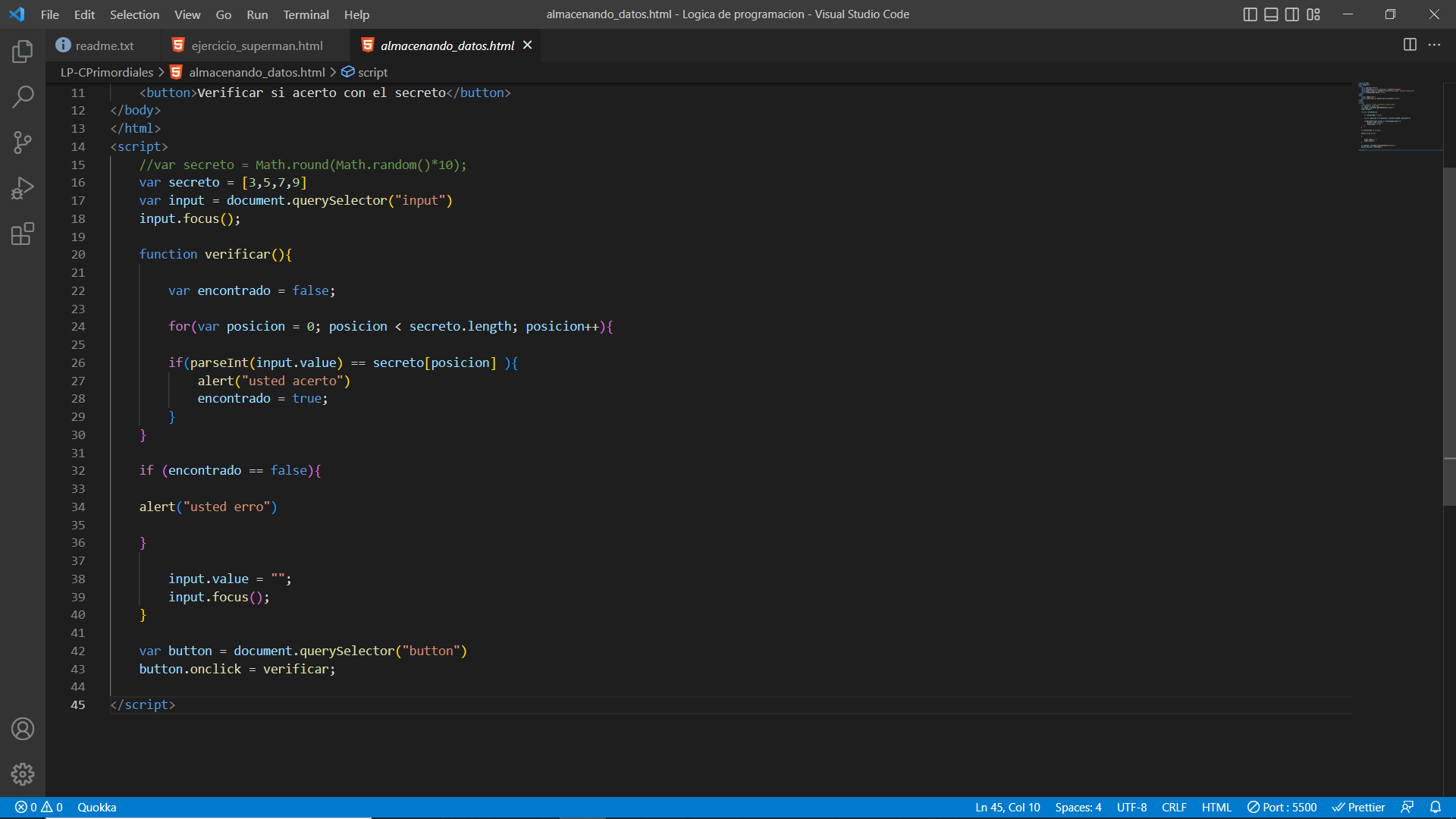The image size is (1456, 819).
Task: Click the script breadcrumb symbol
Action: pyautogui.click(x=372, y=72)
